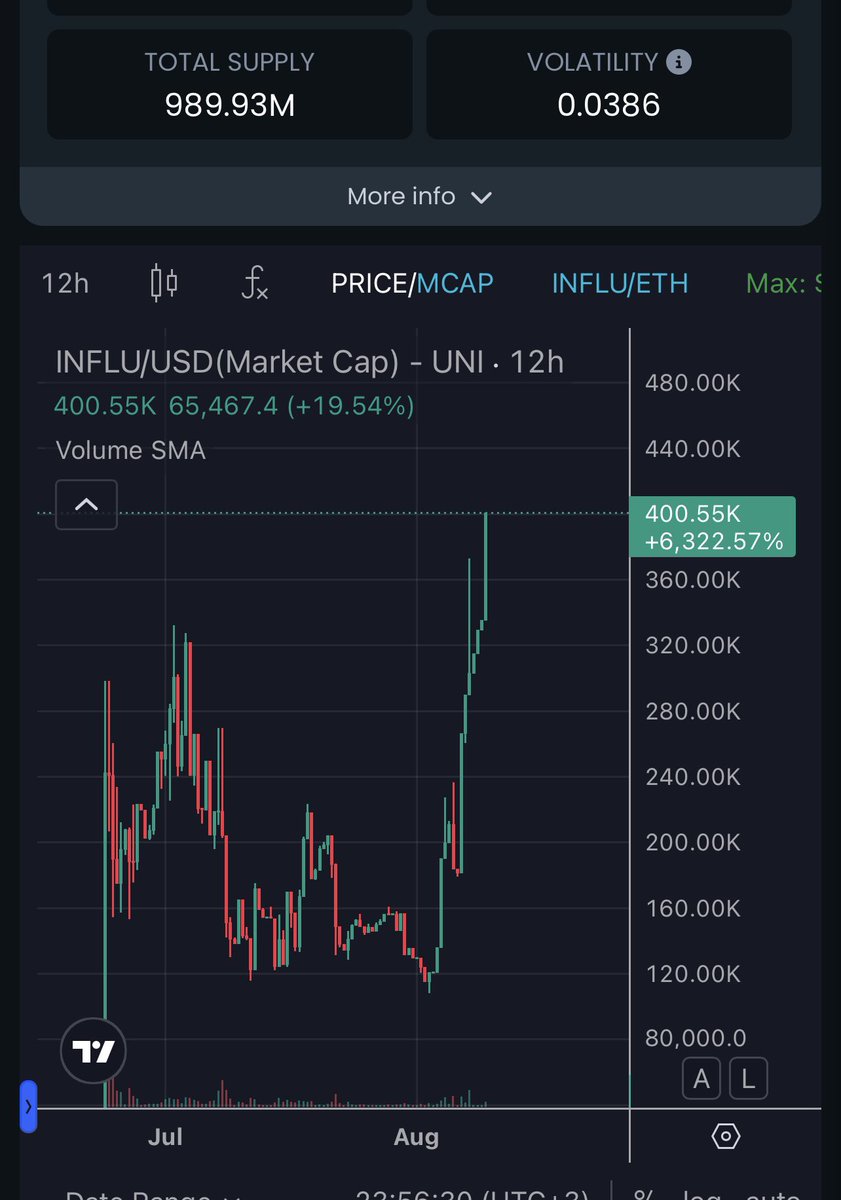The image size is (841, 1200).
Task: Toggle auto scale with the A button
Action: (x=702, y=1079)
